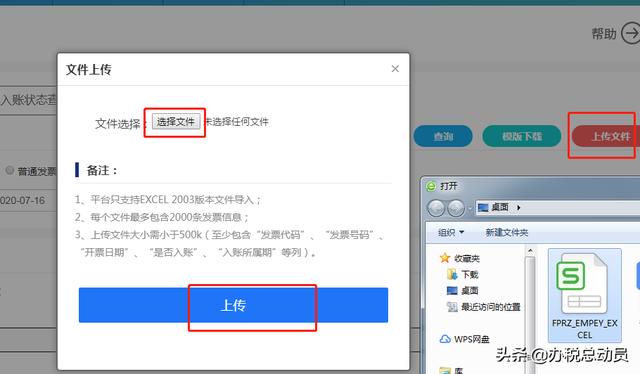Click the 收藏夹 star icon
This screenshot has width=640, height=374.
(x=444, y=258)
